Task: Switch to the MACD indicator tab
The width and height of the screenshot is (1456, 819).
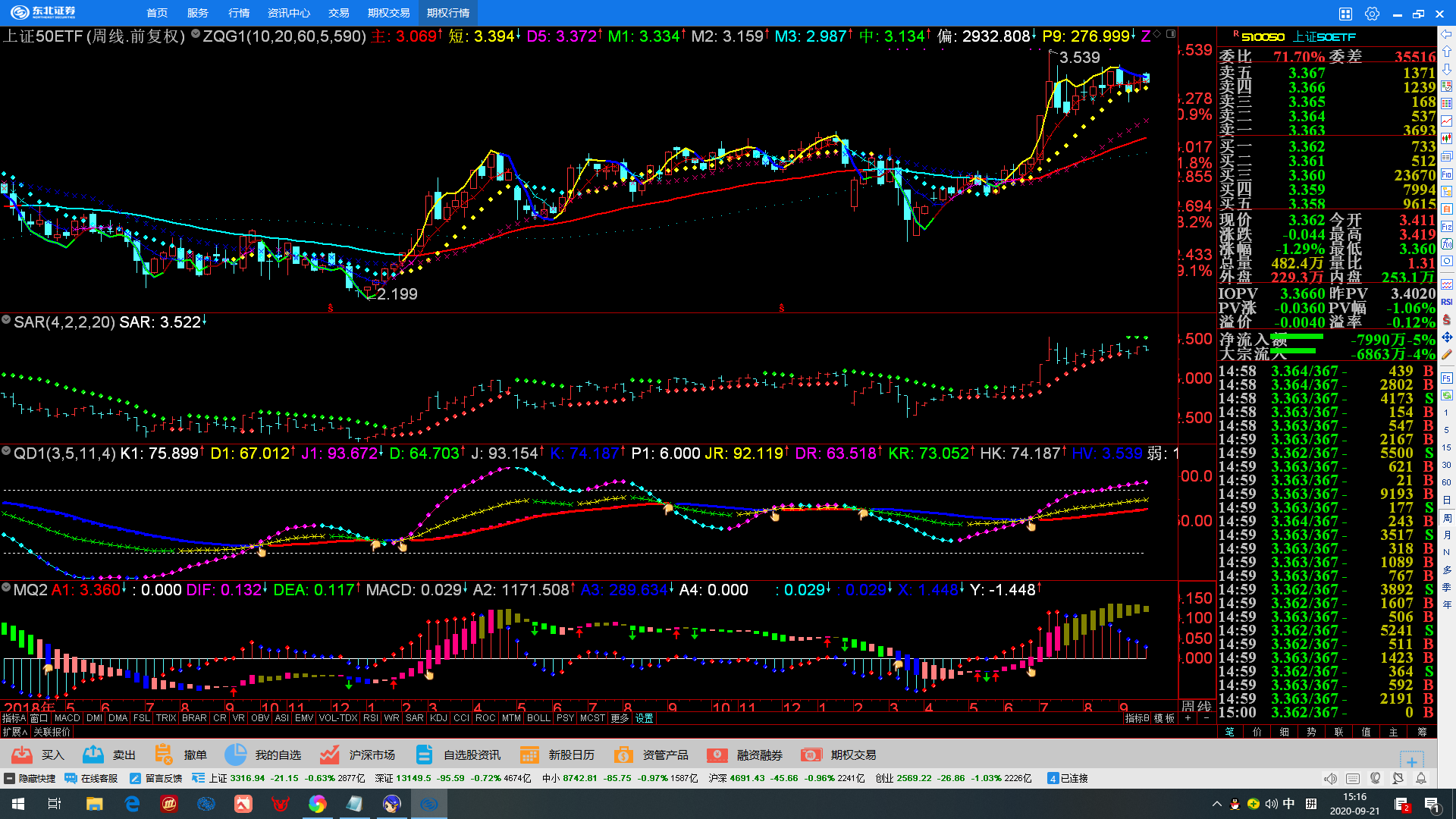Action: pos(67,718)
